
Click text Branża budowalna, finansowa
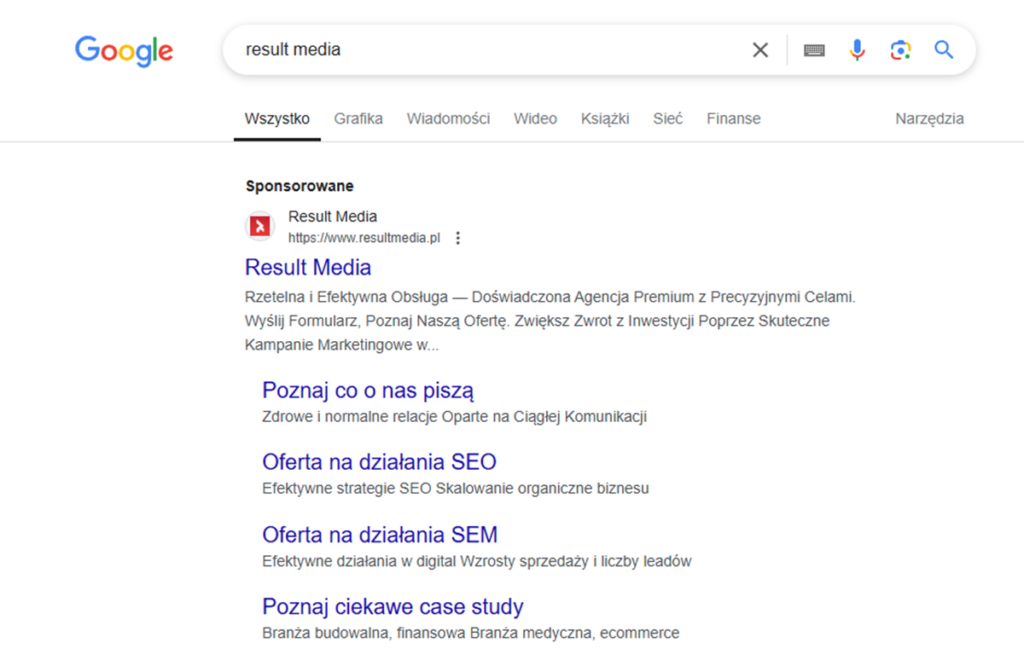[470, 633]
